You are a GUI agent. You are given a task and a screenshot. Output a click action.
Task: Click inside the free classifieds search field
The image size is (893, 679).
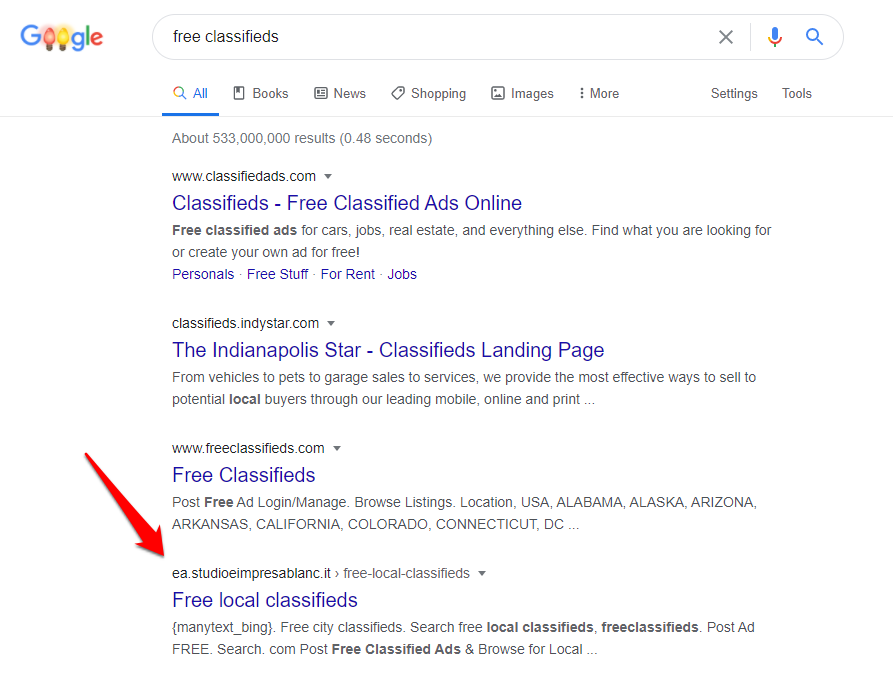(x=430, y=37)
